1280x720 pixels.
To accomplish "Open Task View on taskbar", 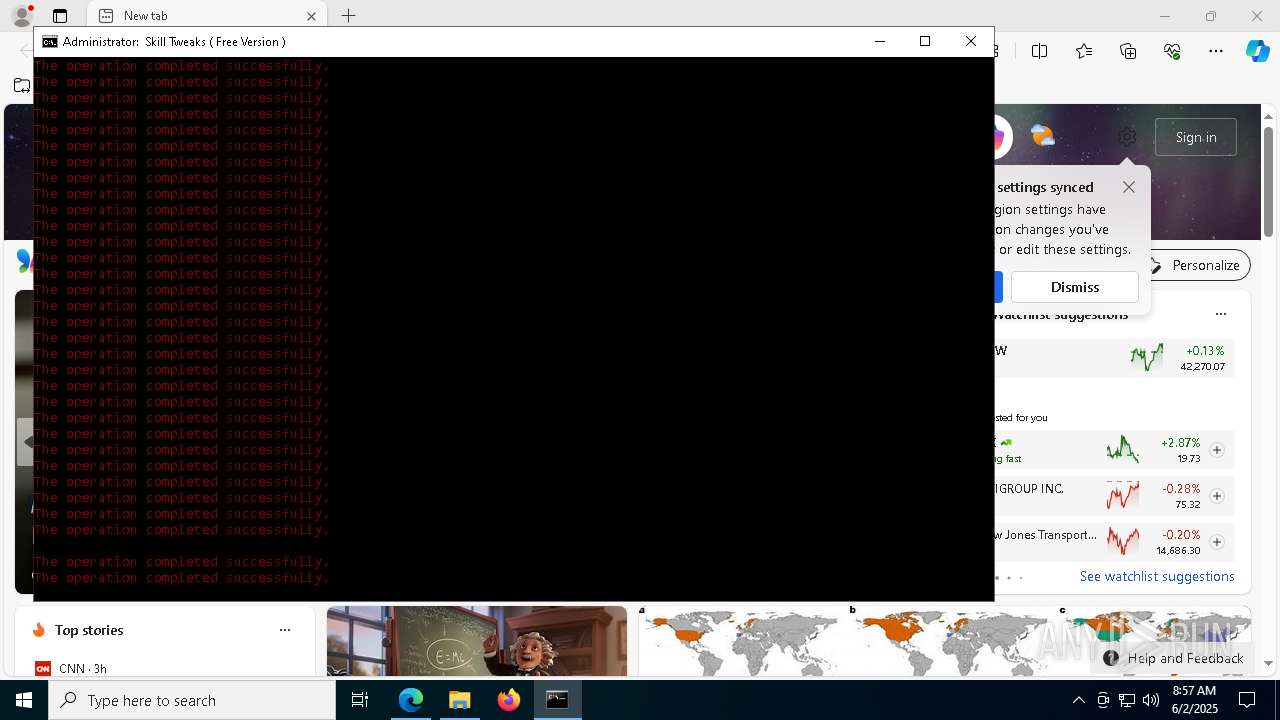I will pos(360,700).
